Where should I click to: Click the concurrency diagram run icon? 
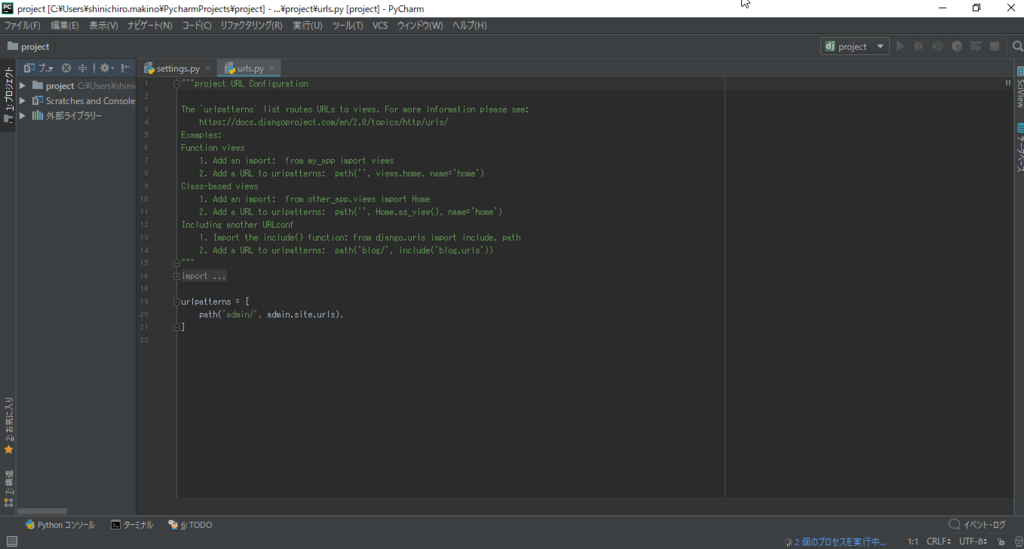pyautogui.click(x=976, y=46)
